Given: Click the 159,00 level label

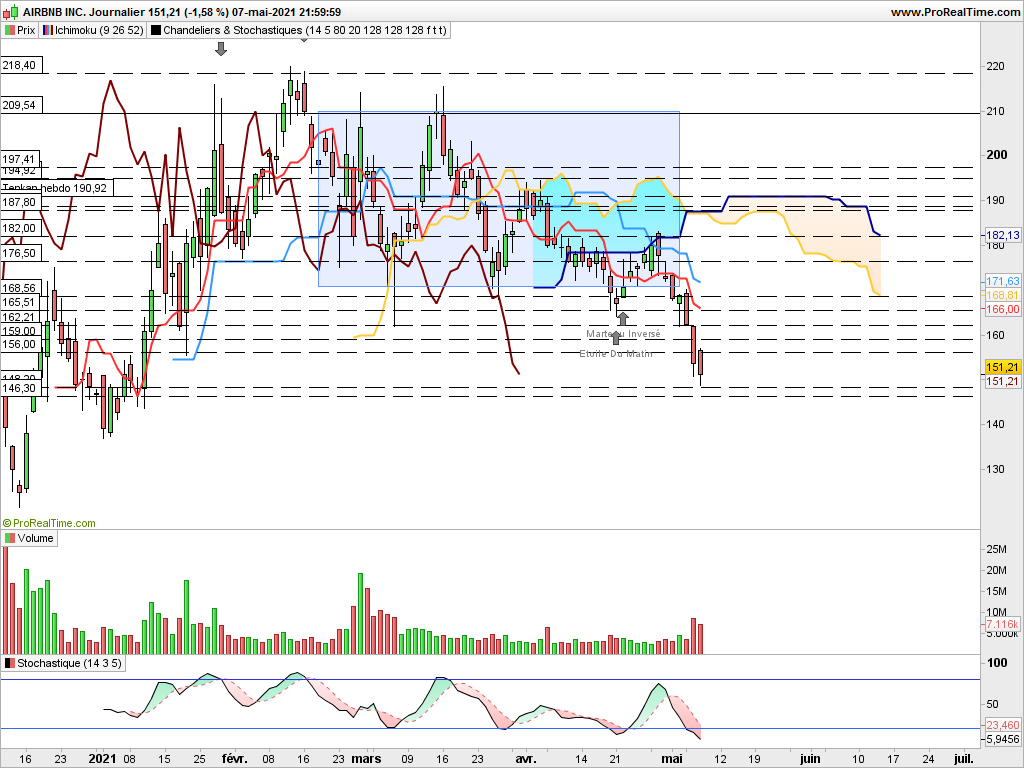Looking at the screenshot, I should [20, 331].
